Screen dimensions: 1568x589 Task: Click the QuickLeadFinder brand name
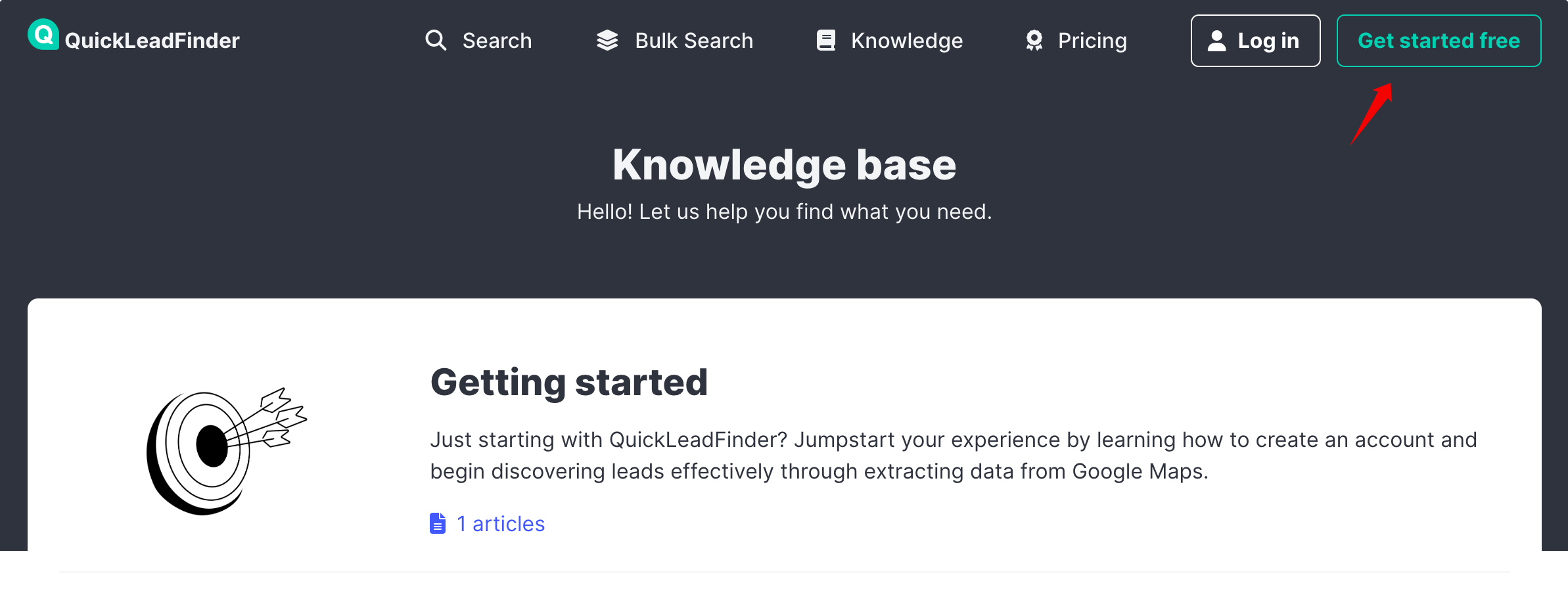[152, 41]
